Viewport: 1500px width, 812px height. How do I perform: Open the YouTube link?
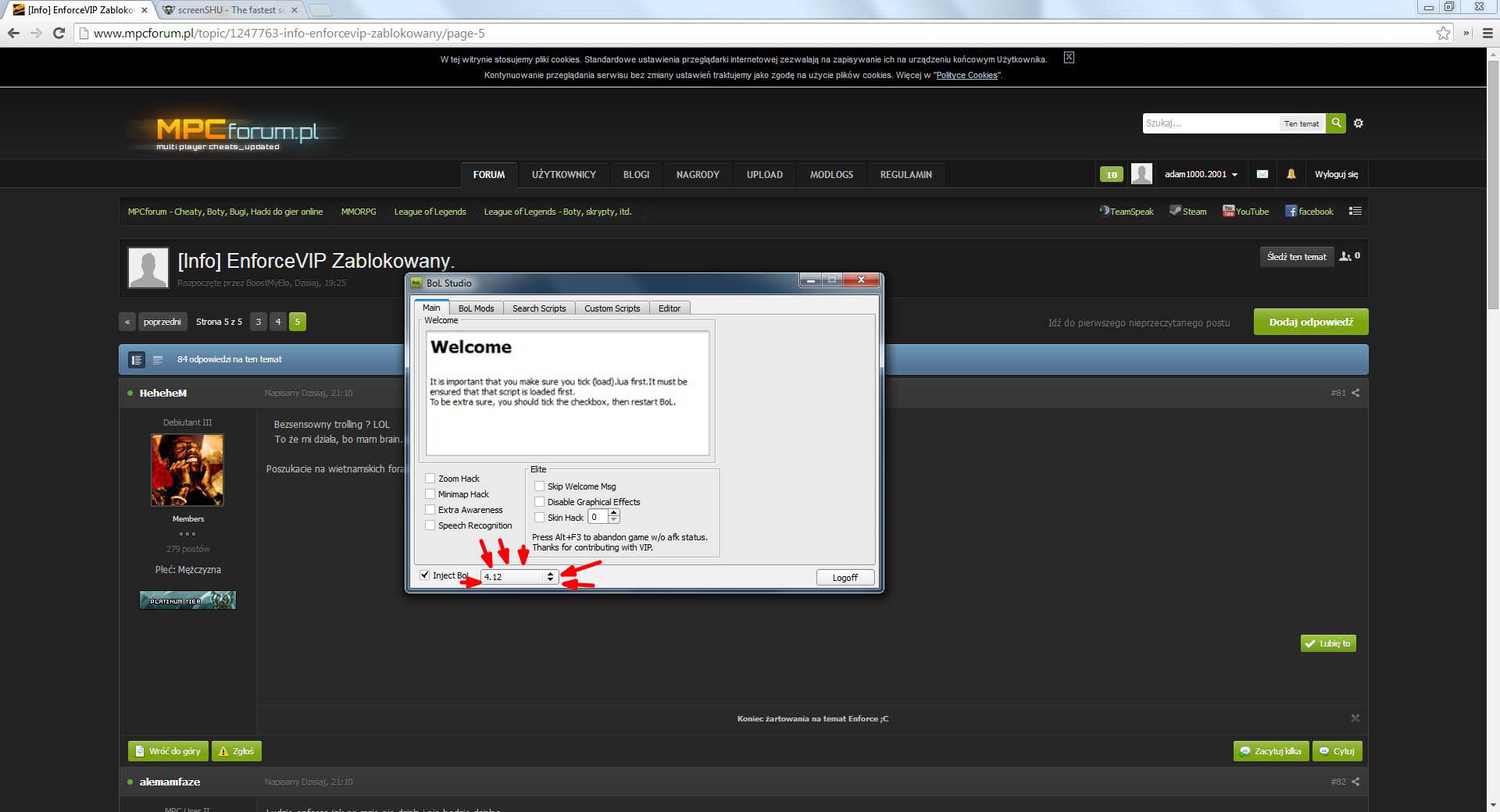(x=1246, y=212)
